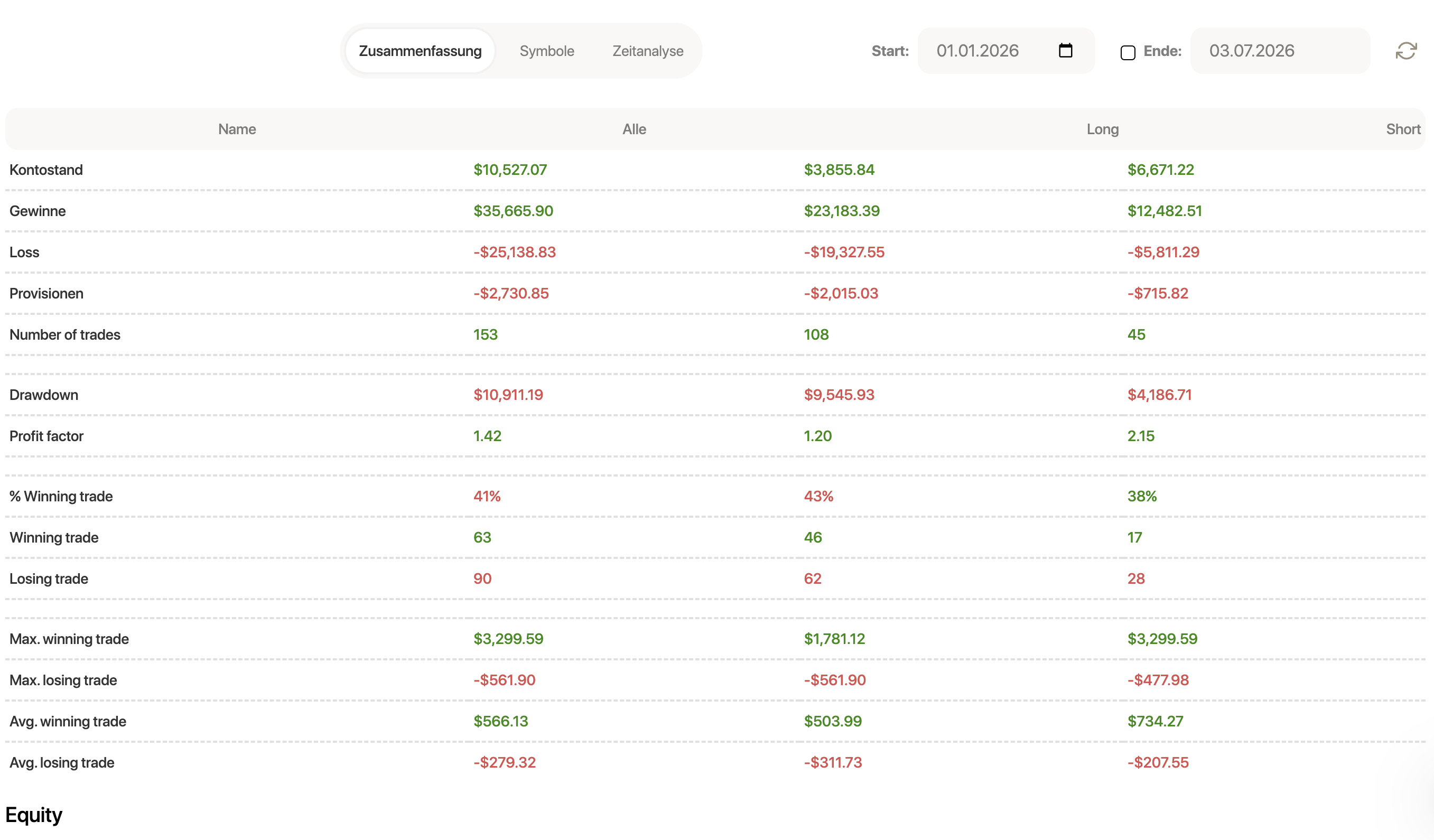The image size is (1434, 840).
Task: Select the Kontostand row label
Action: 46,170
